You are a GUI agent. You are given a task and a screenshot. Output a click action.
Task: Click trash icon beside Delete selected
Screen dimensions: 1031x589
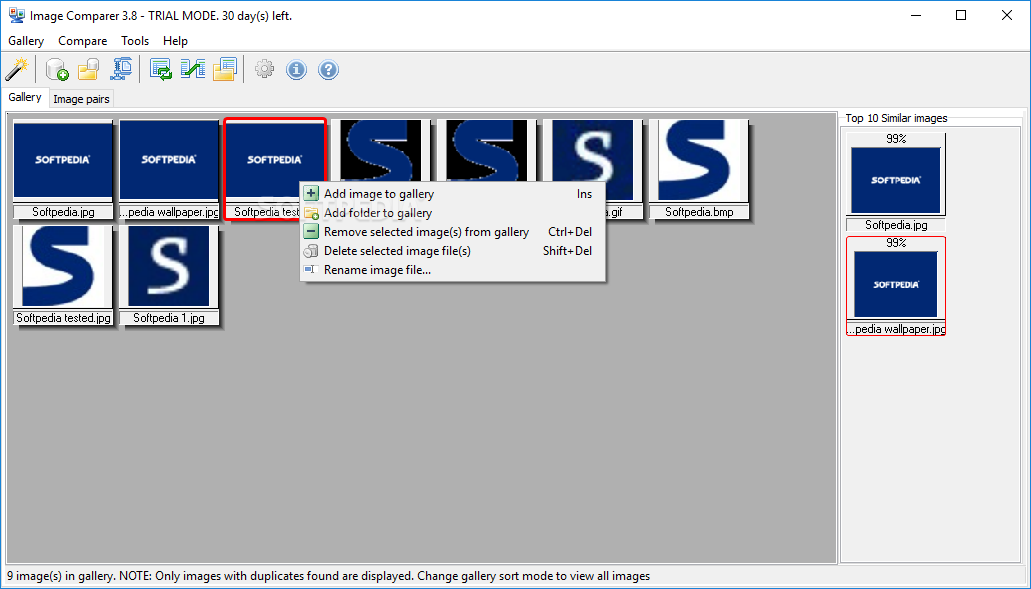[311, 251]
